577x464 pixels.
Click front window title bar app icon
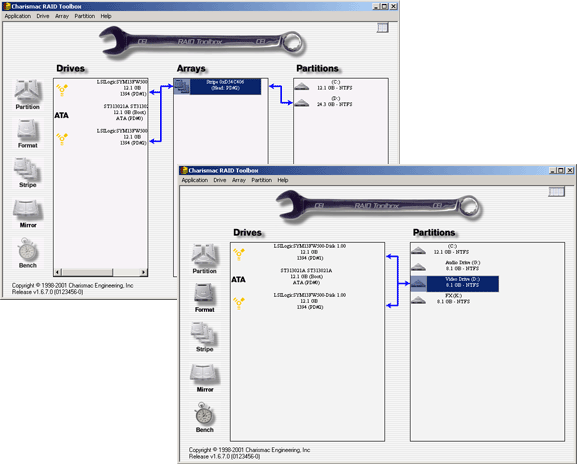point(184,170)
